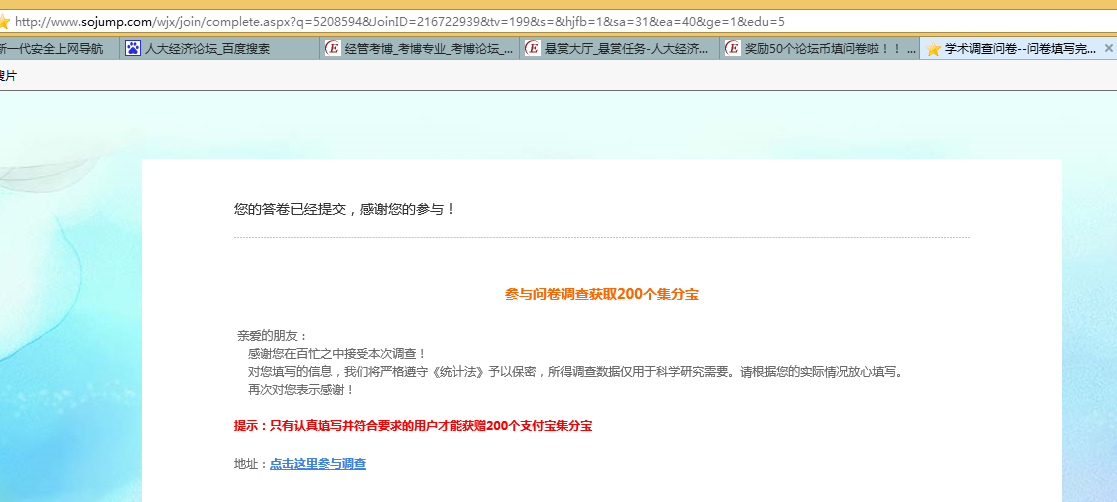Click the 感谢您在百忙之中接受本次调查 line
The width and height of the screenshot is (1117, 502).
[338, 353]
